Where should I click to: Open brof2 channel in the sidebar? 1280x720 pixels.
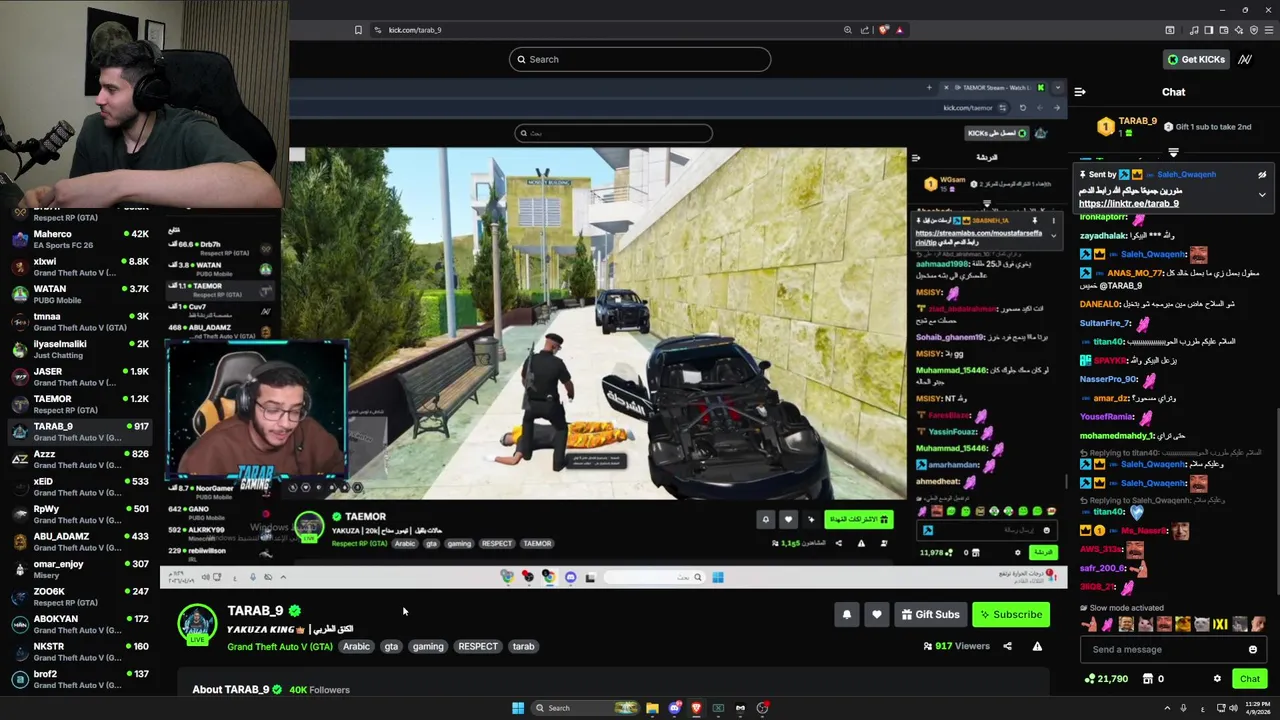pos(80,679)
